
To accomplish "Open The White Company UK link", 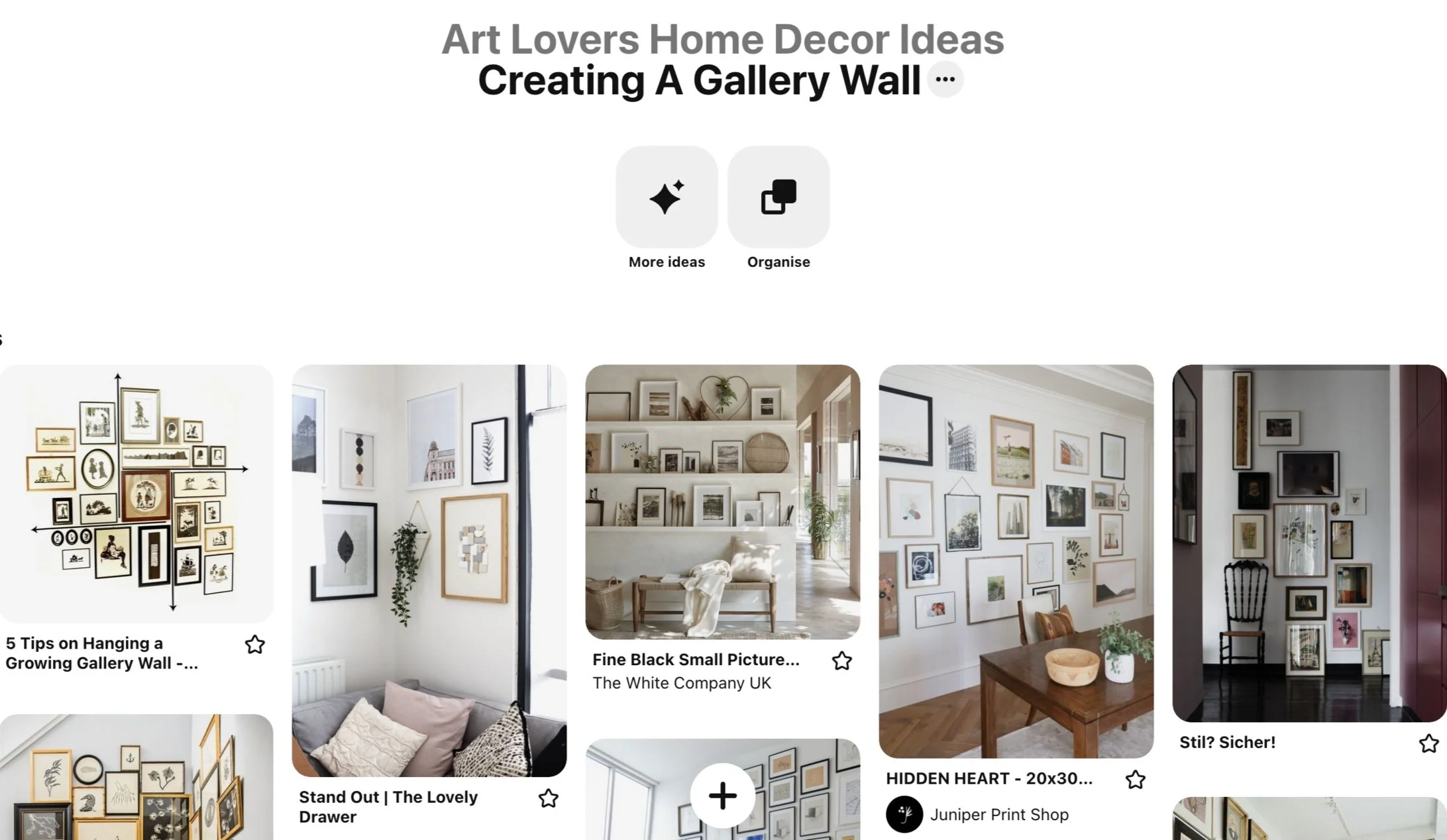I will [x=682, y=683].
